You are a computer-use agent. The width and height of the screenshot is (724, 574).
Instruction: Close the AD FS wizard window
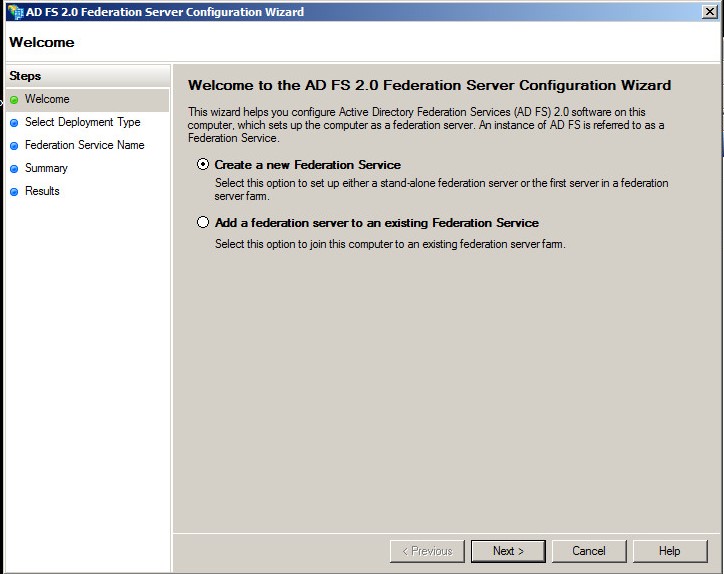pyautogui.click(x=709, y=12)
